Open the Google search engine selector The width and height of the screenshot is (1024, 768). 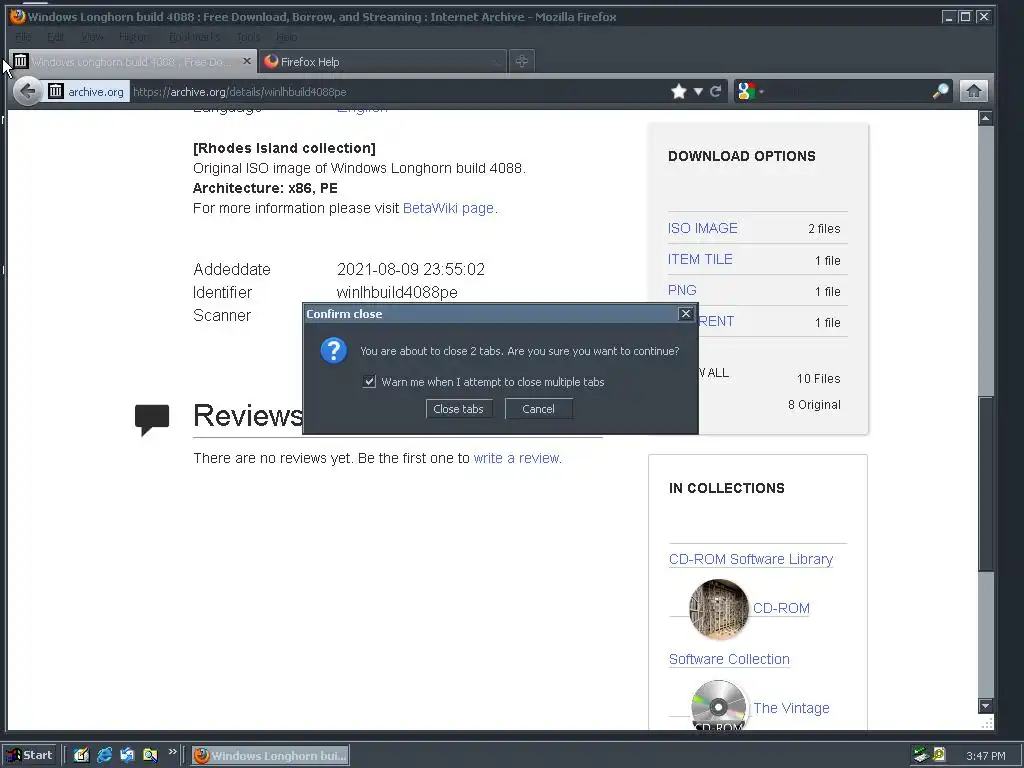(749, 91)
